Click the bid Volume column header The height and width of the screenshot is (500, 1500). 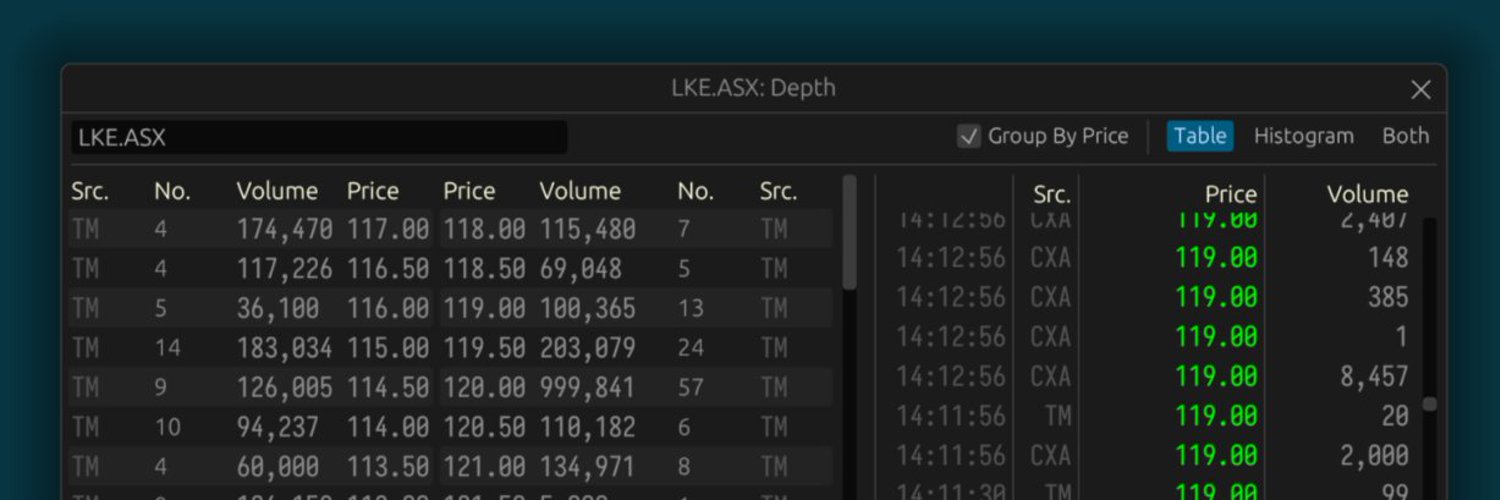pyautogui.click(x=277, y=191)
